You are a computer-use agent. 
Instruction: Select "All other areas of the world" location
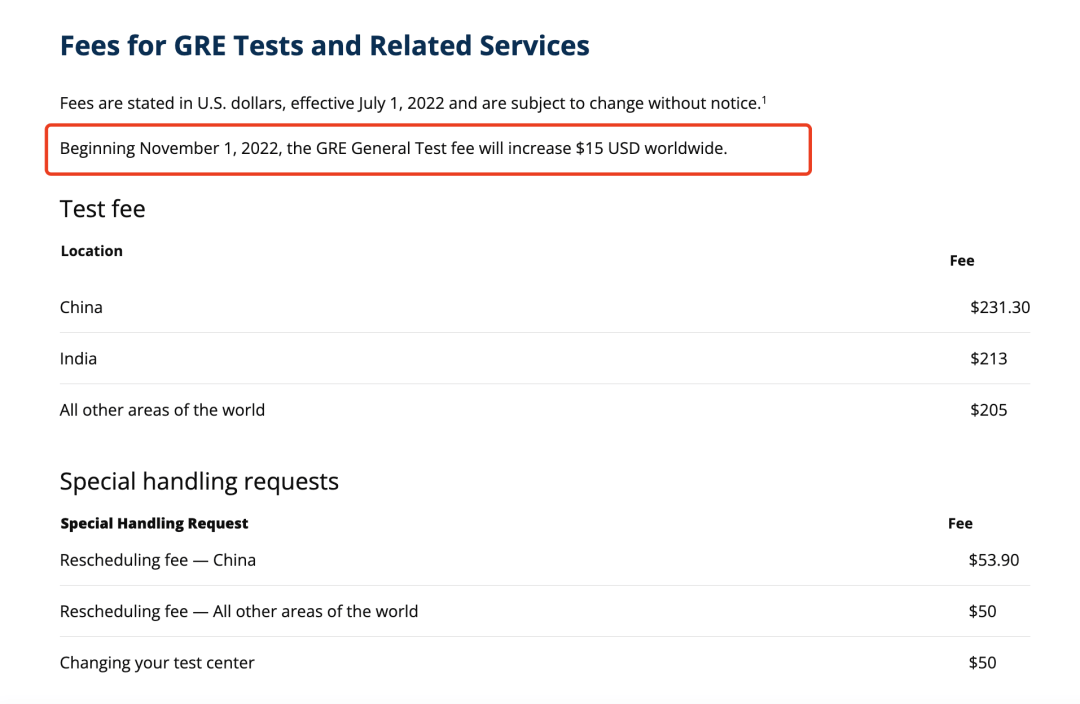click(162, 409)
